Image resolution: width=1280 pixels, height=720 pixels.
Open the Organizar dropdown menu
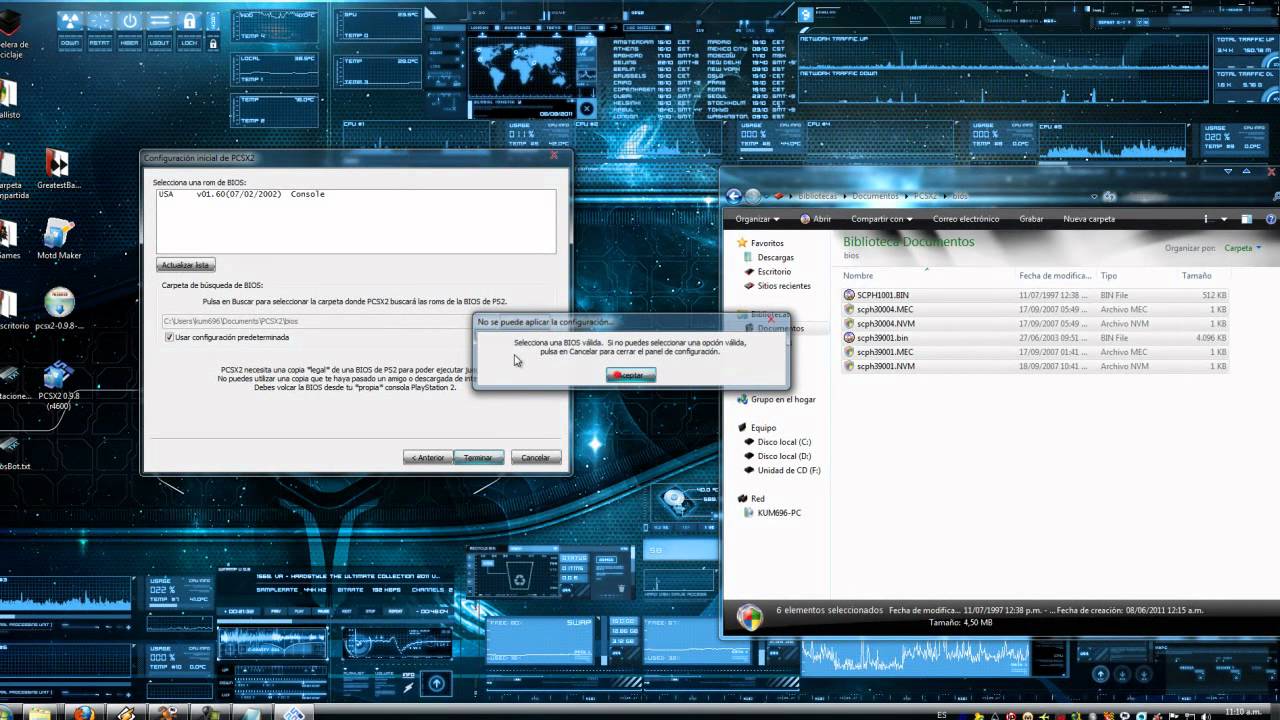757,219
